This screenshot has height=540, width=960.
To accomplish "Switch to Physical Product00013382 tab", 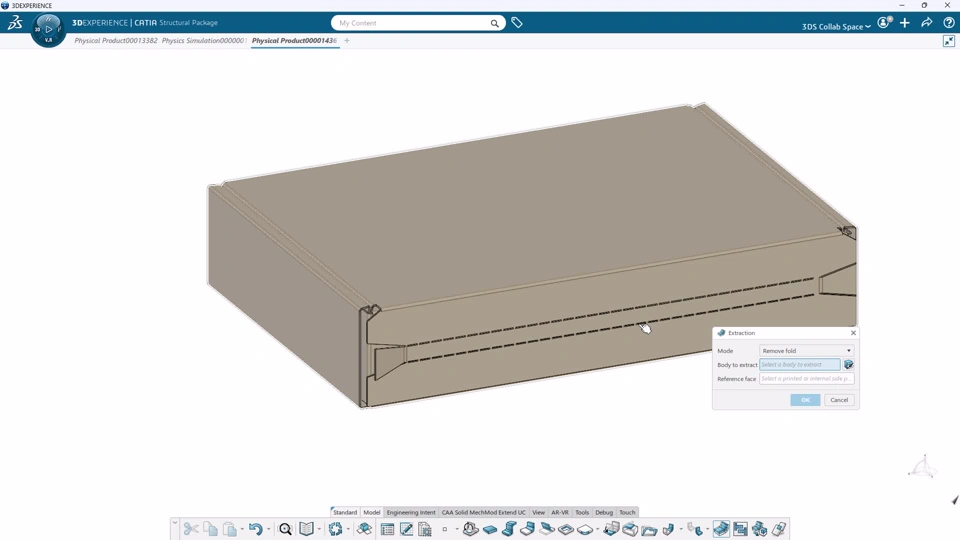I will click(x=116, y=40).
